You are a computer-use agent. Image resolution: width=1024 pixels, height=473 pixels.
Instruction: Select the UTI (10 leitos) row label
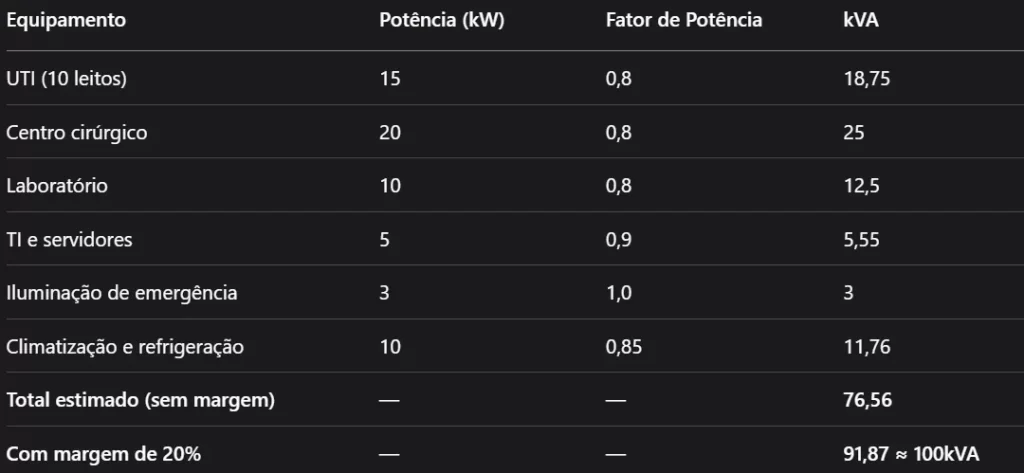click(x=66, y=79)
